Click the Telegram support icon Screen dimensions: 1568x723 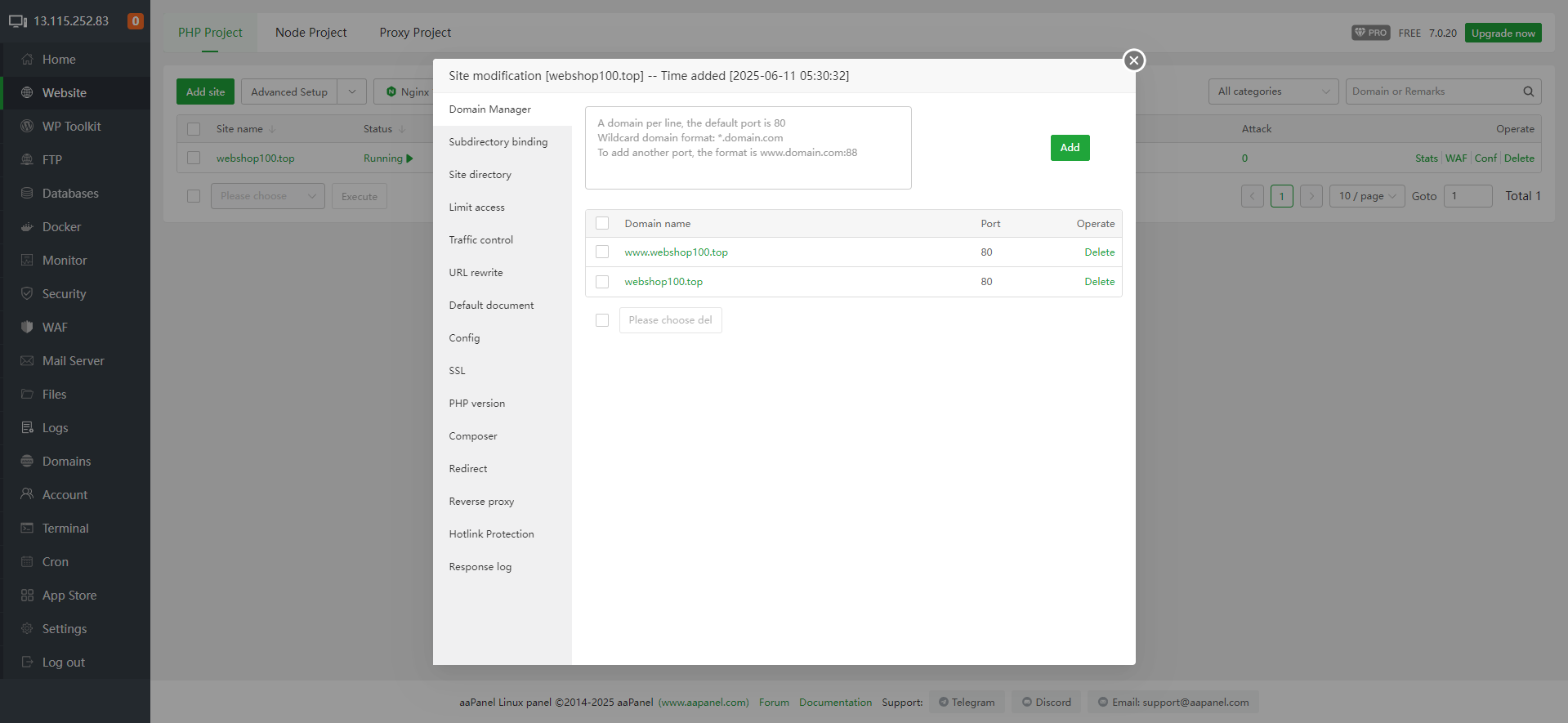tap(944, 702)
